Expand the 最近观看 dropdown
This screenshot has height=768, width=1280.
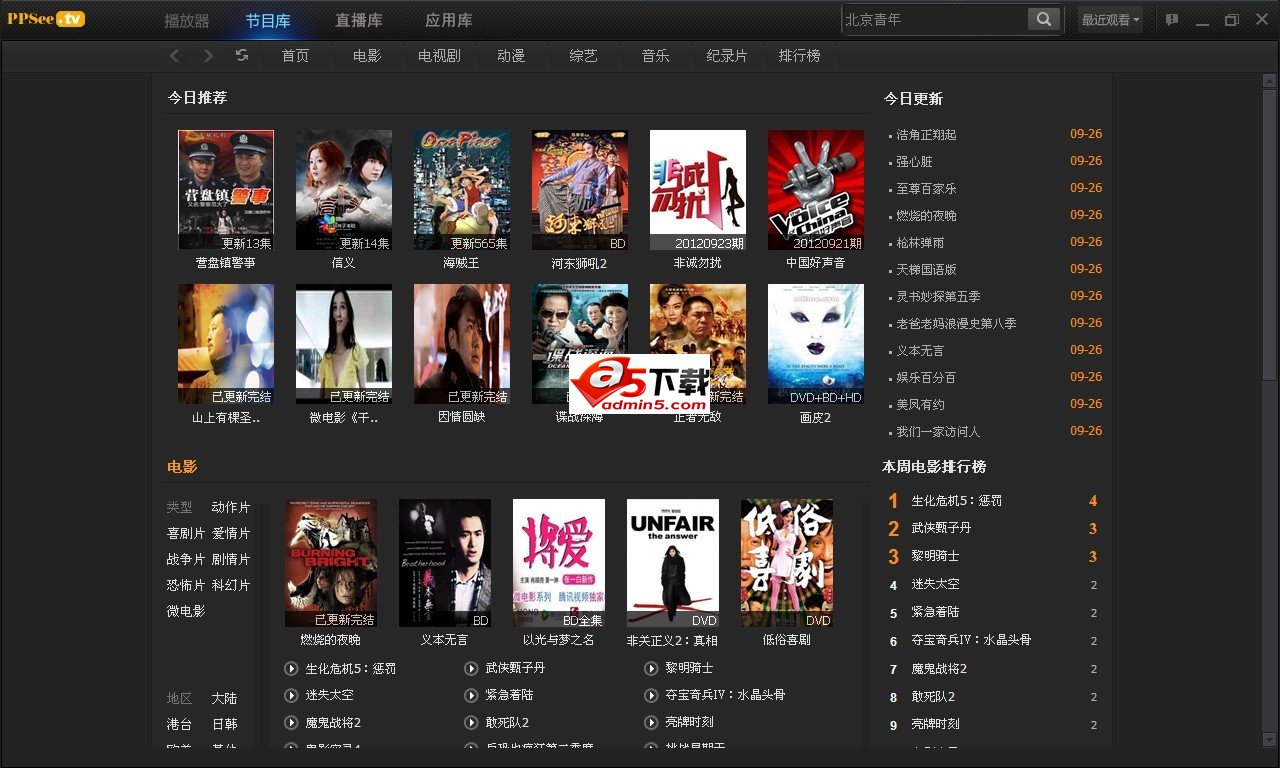pyautogui.click(x=1110, y=20)
